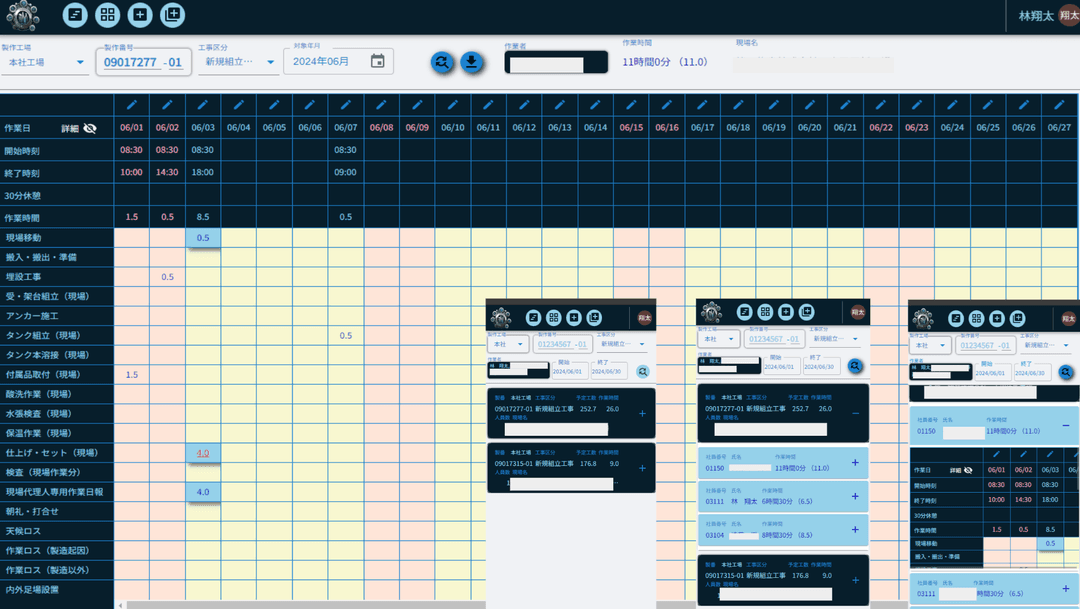Collapse 09017277-01 card in middle inset panel
Image resolution: width=1080 pixels, height=609 pixels.
(x=855, y=413)
